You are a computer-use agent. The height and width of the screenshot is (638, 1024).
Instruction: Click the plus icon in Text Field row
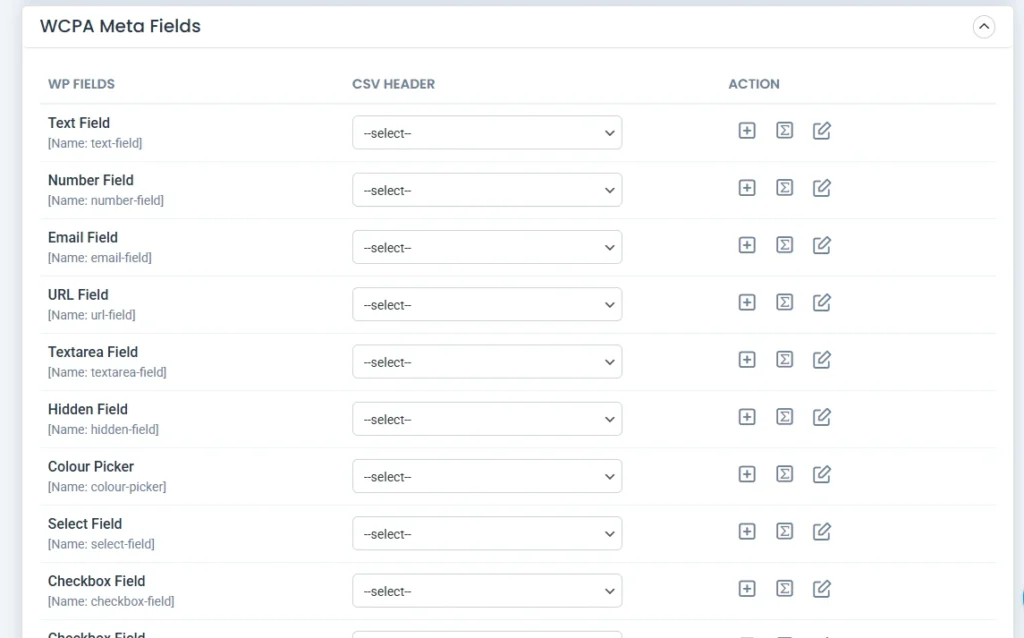point(746,131)
